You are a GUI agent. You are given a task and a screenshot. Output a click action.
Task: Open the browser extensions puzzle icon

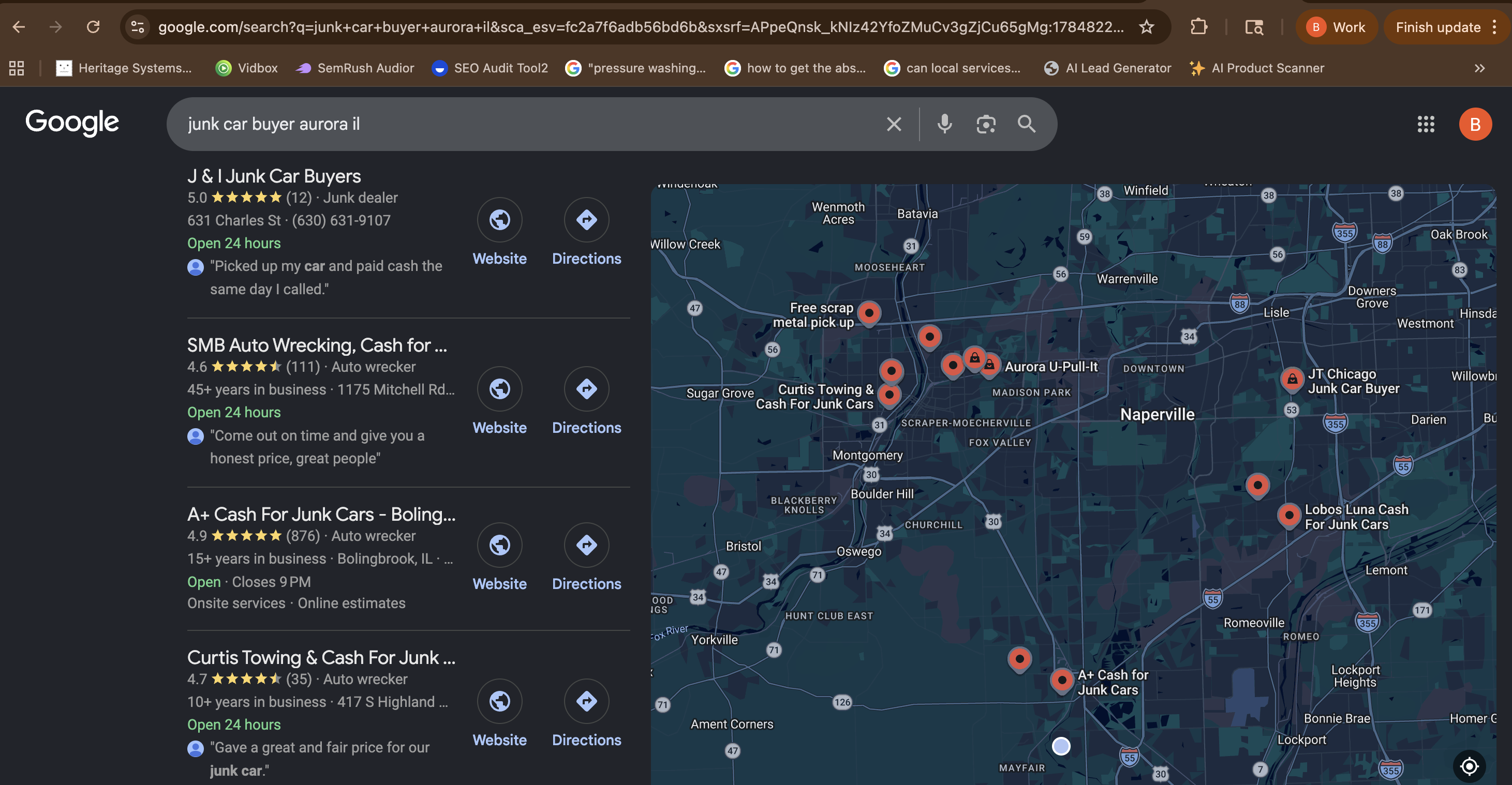coord(1198,27)
